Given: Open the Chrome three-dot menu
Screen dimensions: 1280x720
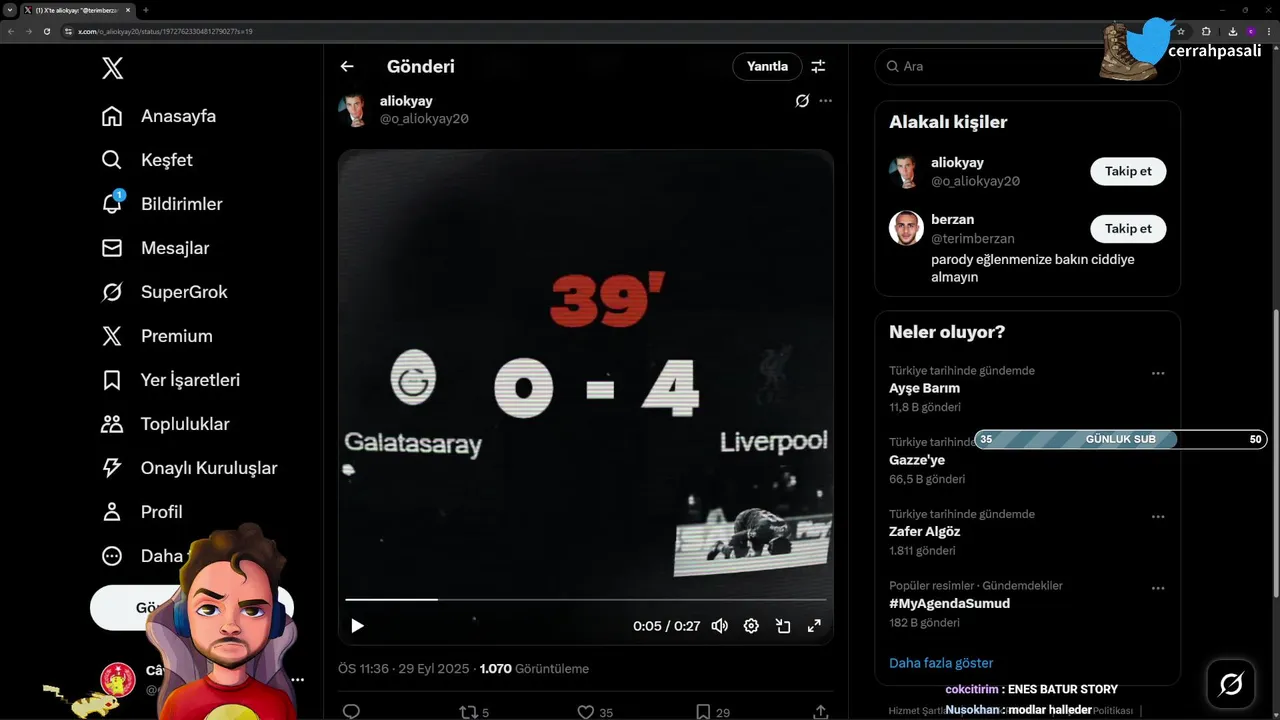Looking at the screenshot, I should tap(1270, 31).
